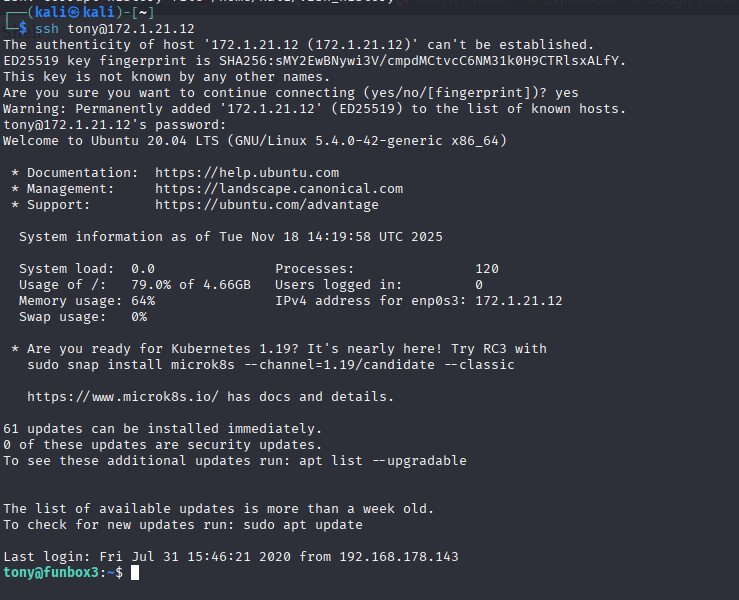The width and height of the screenshot is (739, 600).
Task: Open the ubuntu.com/advantage support link
Action: tap(267, 205)
